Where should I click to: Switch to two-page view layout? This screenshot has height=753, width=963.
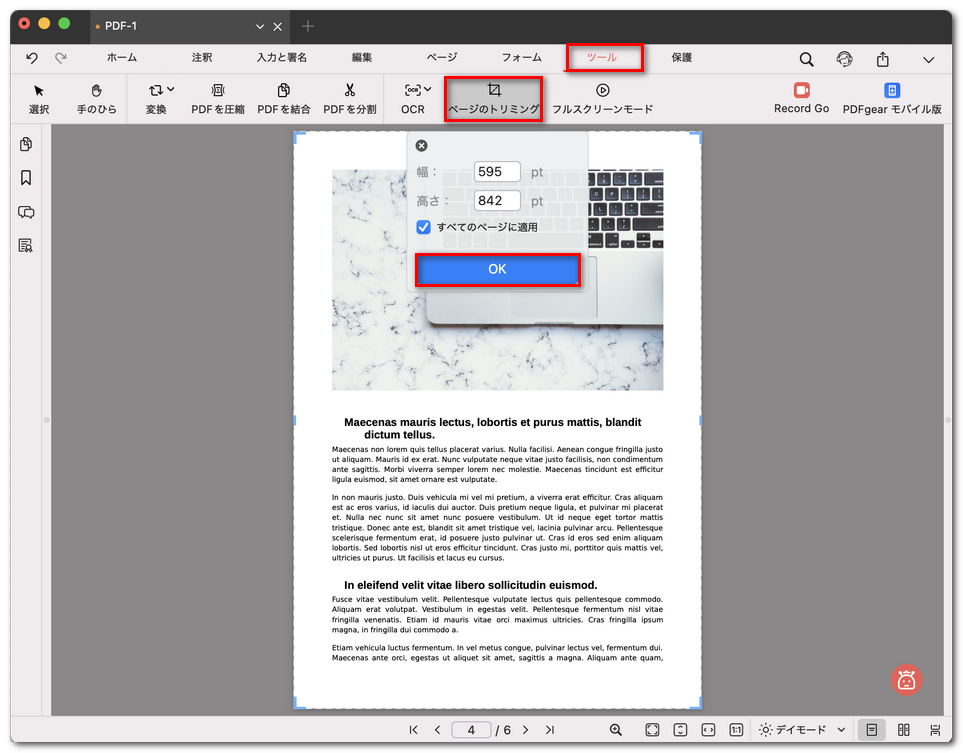click(904, 730)
